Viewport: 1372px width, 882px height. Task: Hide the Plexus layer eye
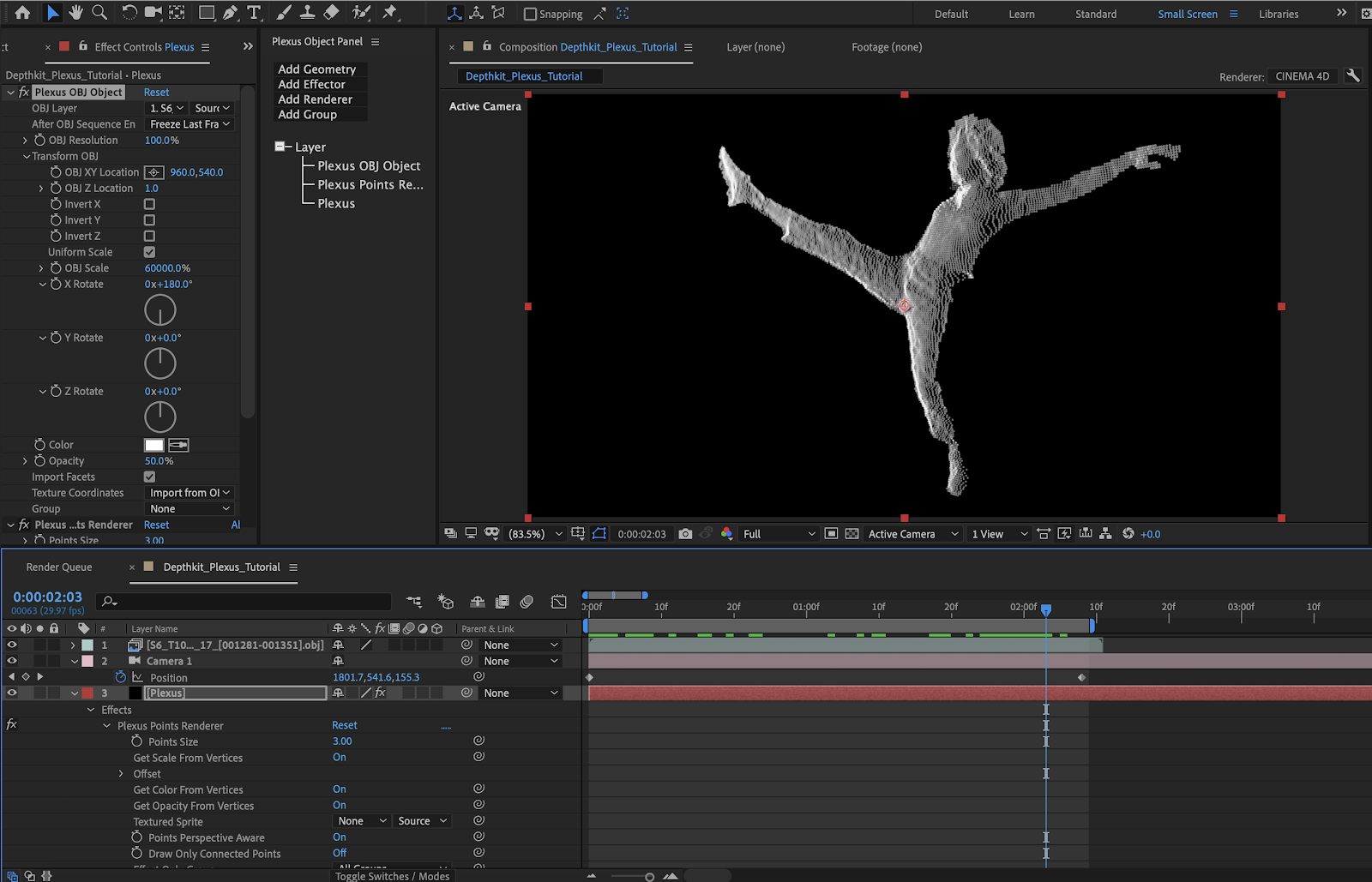(12, 693)
